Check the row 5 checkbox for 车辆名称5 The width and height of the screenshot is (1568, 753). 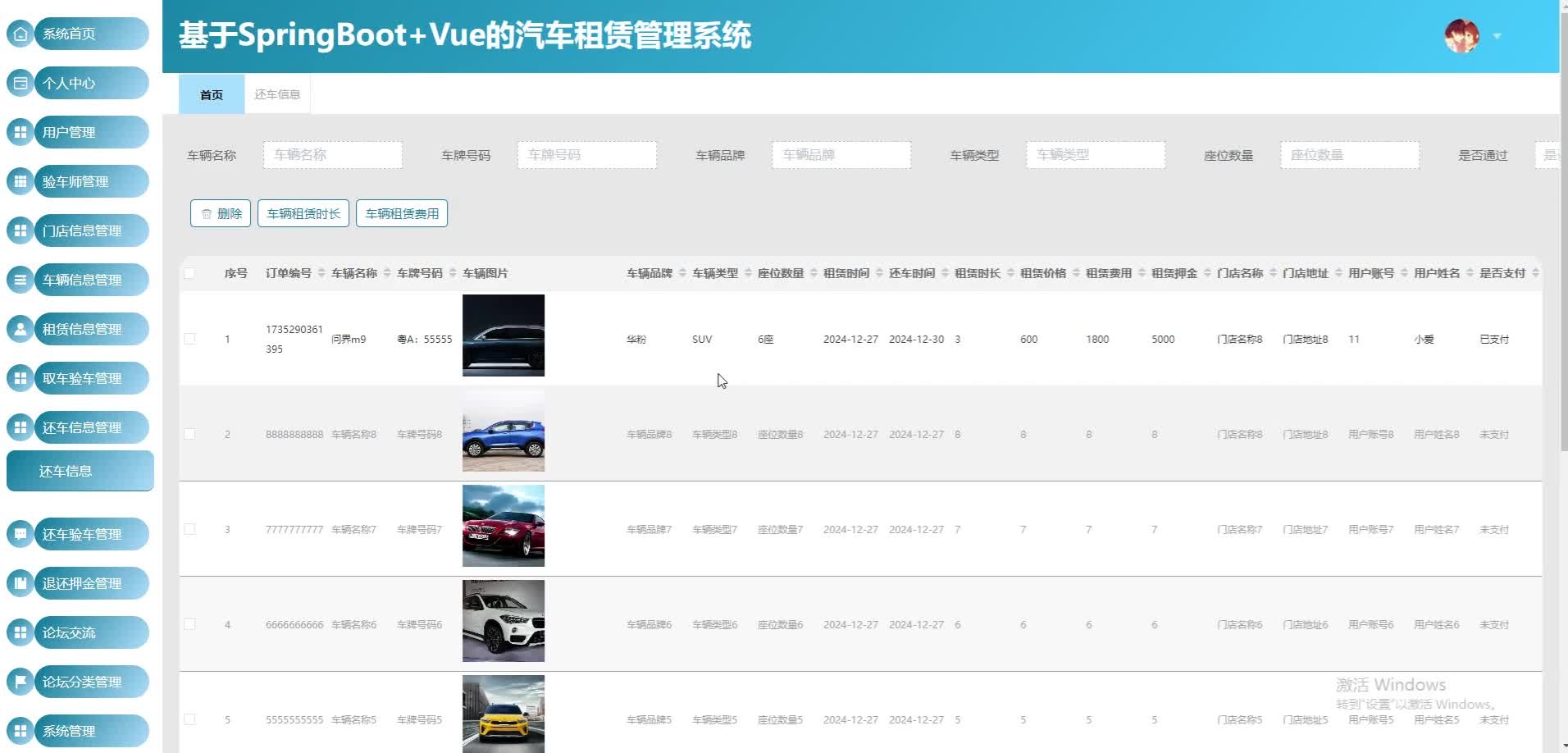coord(189,719)
